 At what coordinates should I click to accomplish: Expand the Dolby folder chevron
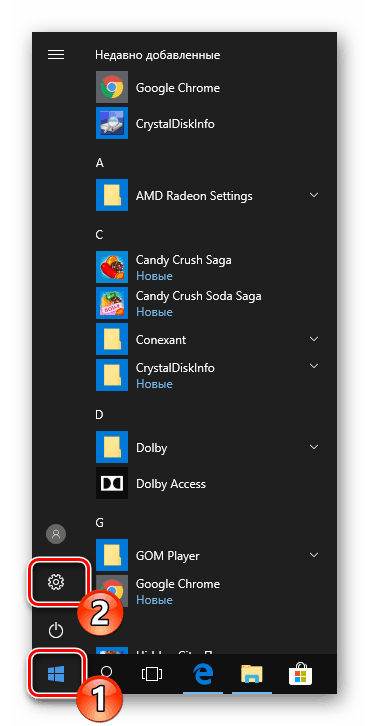pos(314,447)
